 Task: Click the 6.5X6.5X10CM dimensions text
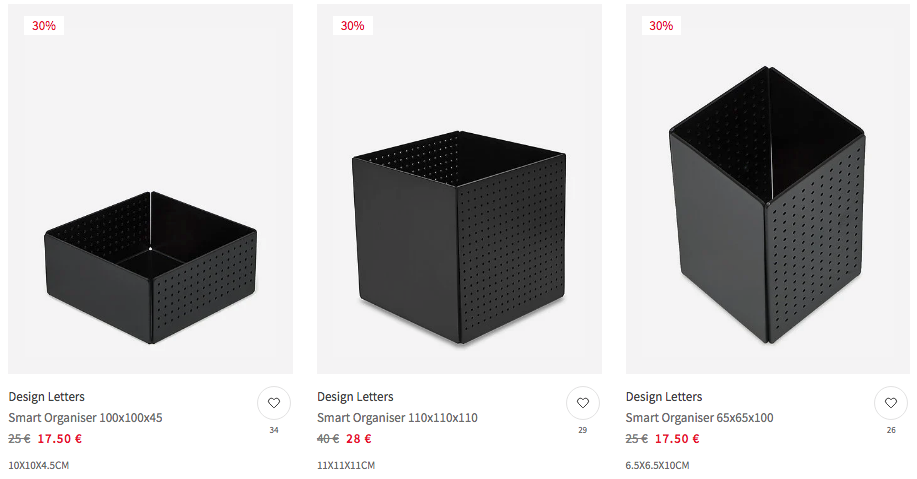tap(657, 465)
